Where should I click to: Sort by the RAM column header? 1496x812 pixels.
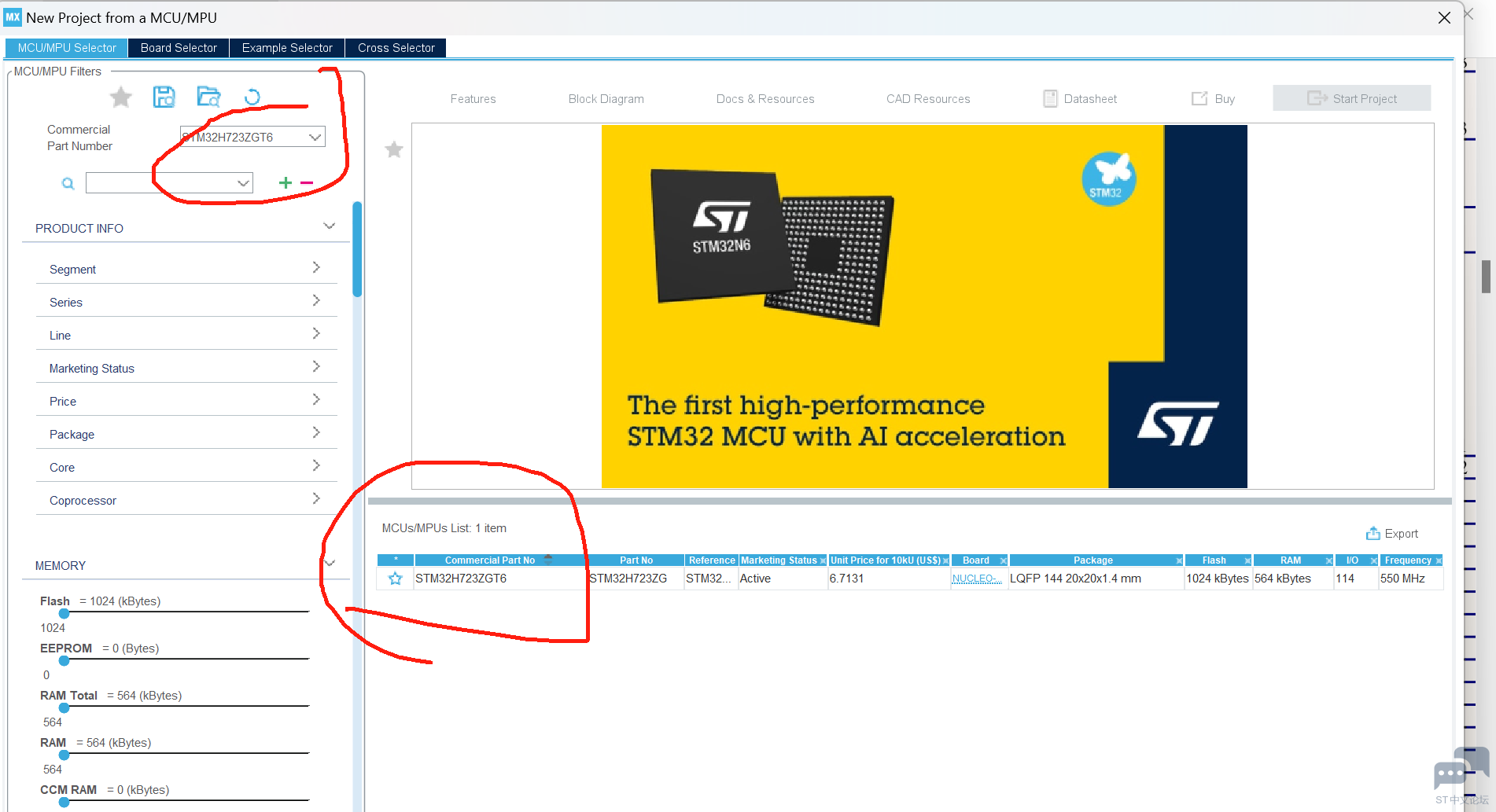pyautogui.click(x=1293, y=560)
